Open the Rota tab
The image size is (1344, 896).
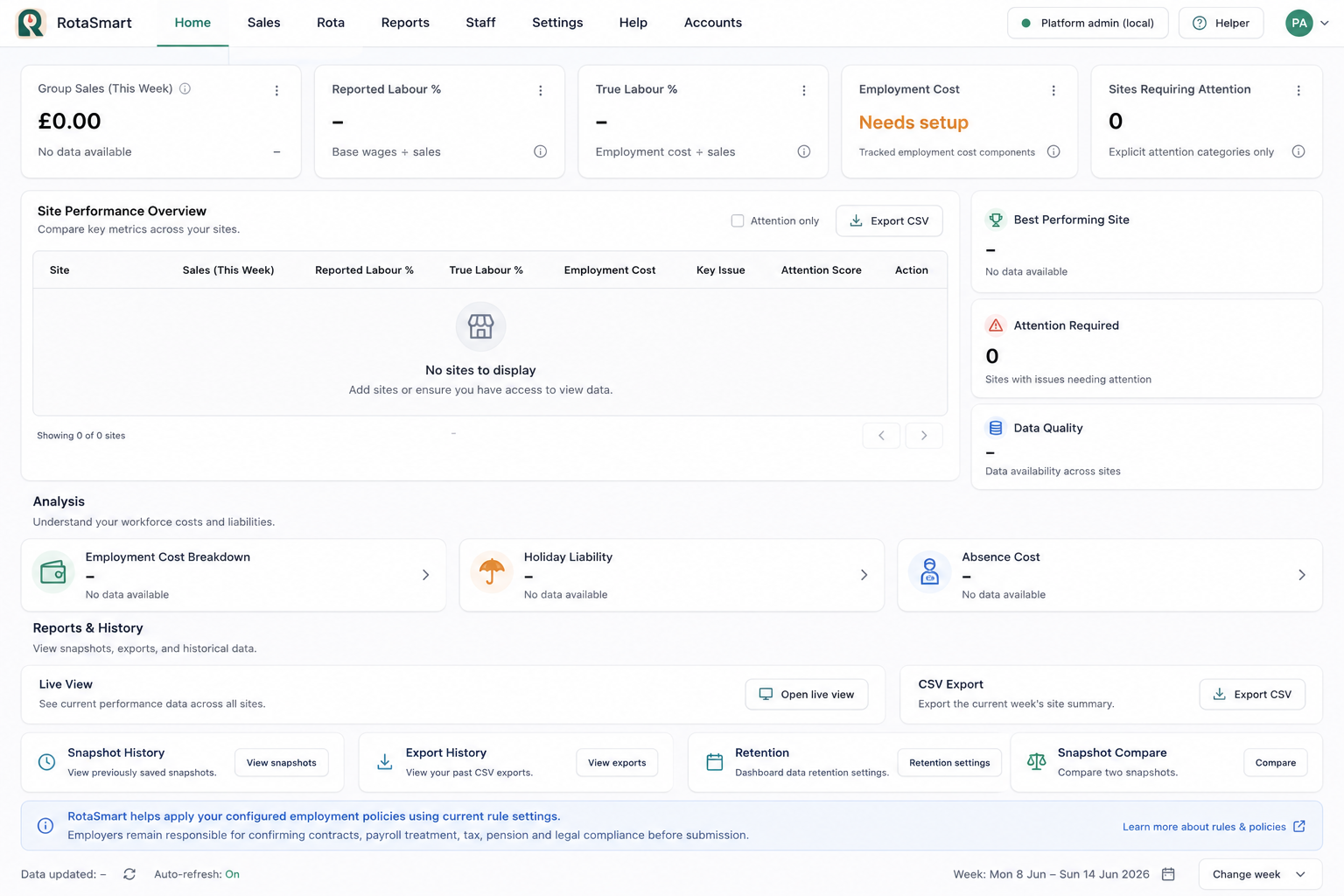pos(331,23)
